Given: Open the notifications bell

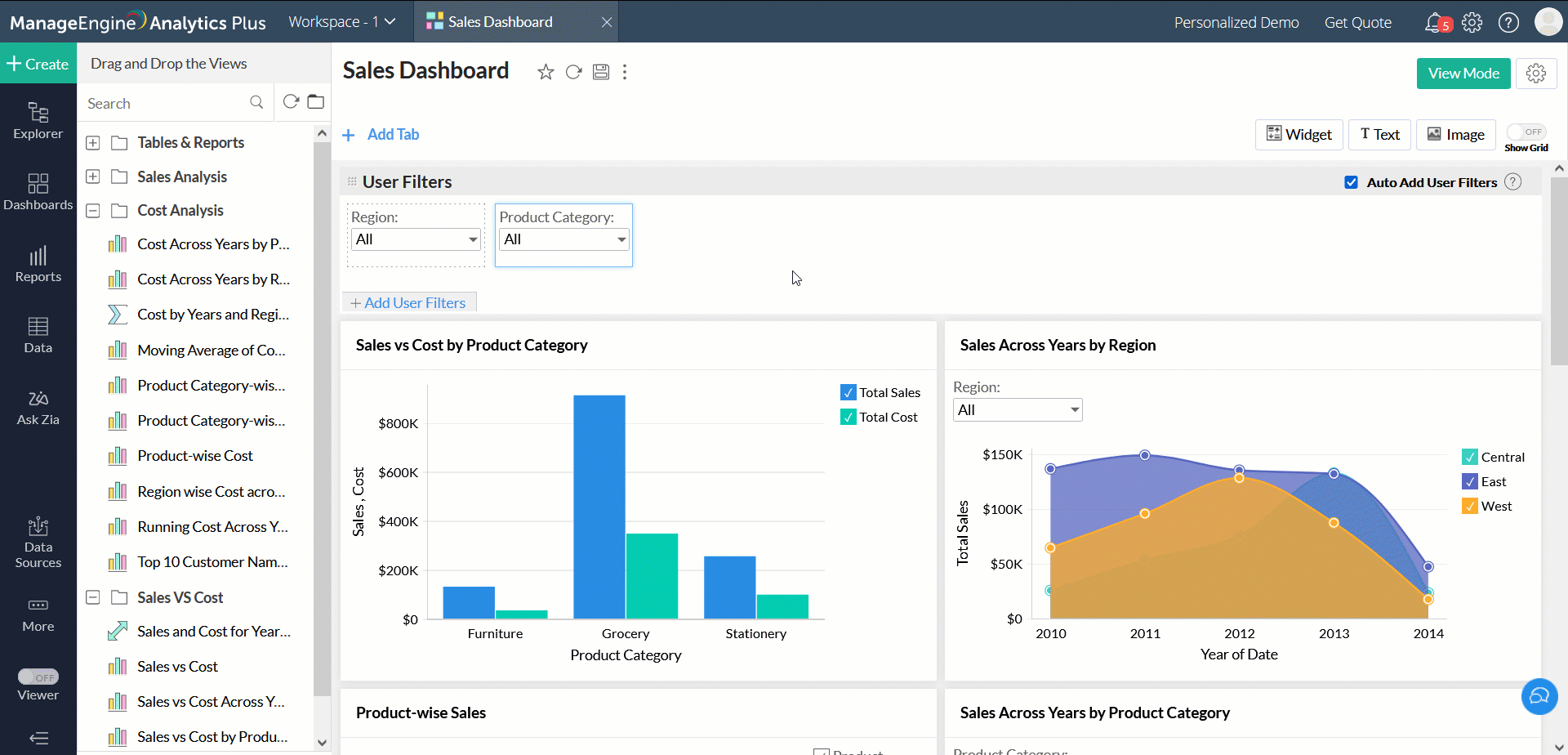Looking at the screenshot, I should click(x=1434, y=22).
